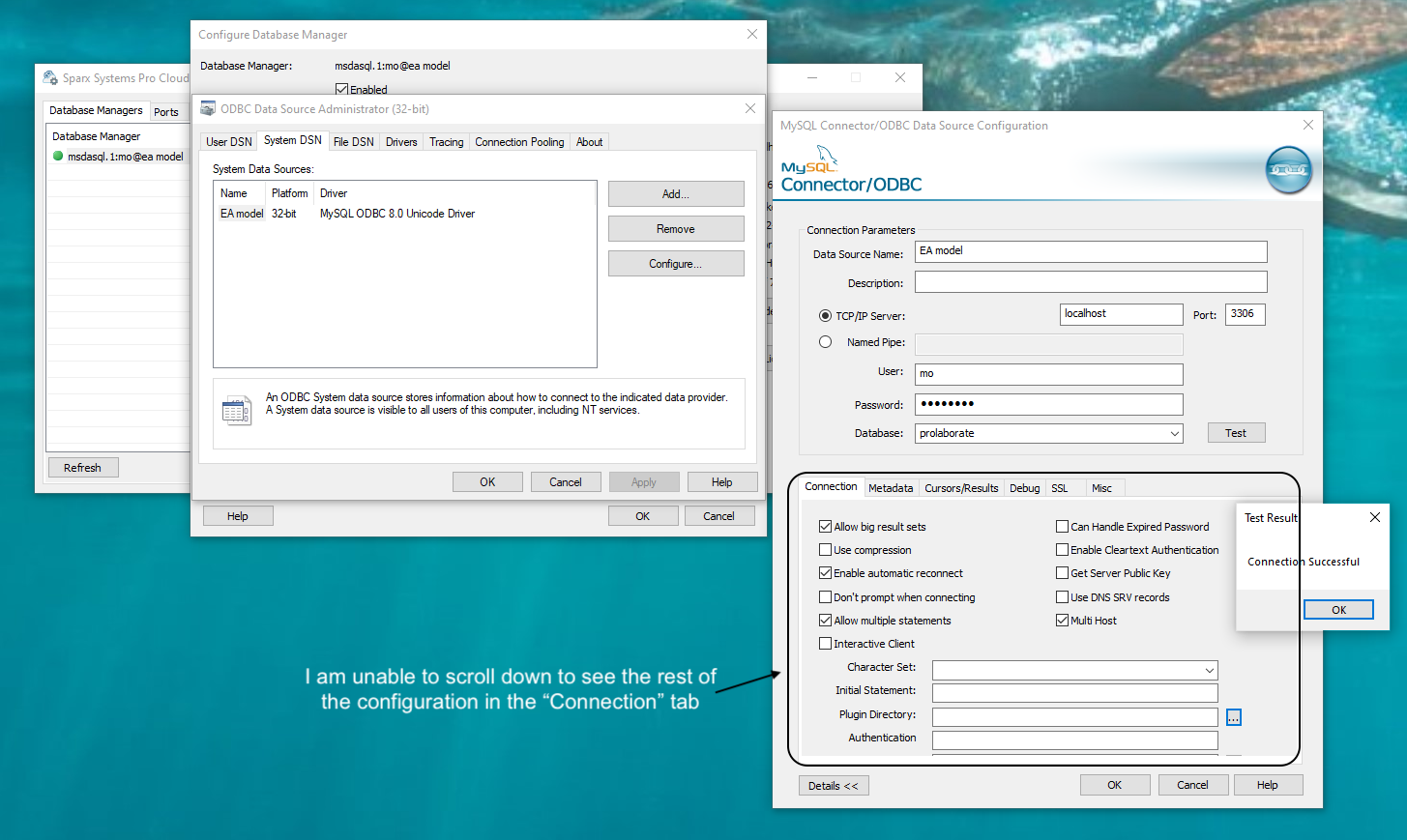Switch to the Drivers tab
The width and height of the screenshot is (1407, 840).
pyautogui.click(x=401, y=142)
